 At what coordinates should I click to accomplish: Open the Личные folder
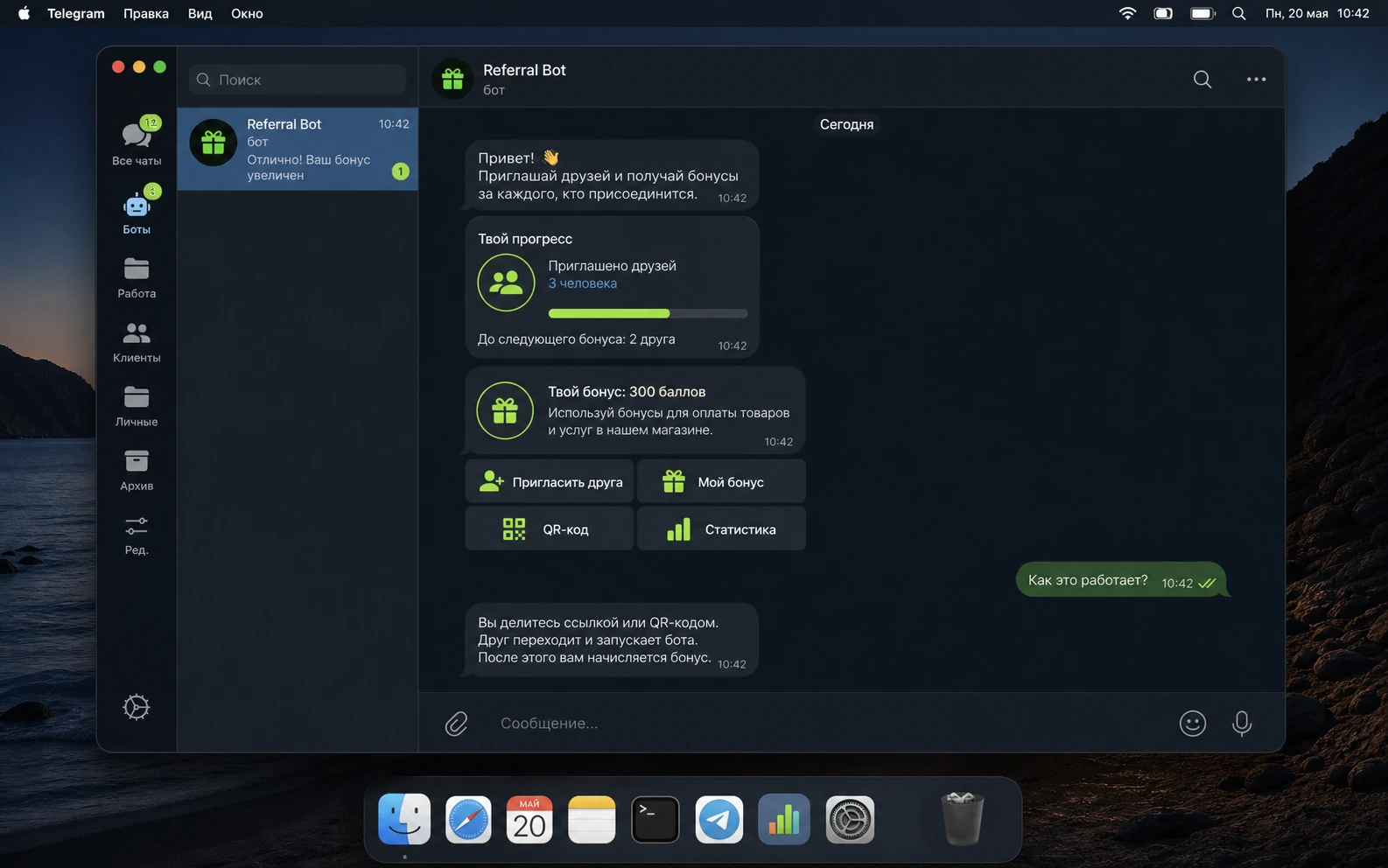pyautogui.click(x=137, y=406)
